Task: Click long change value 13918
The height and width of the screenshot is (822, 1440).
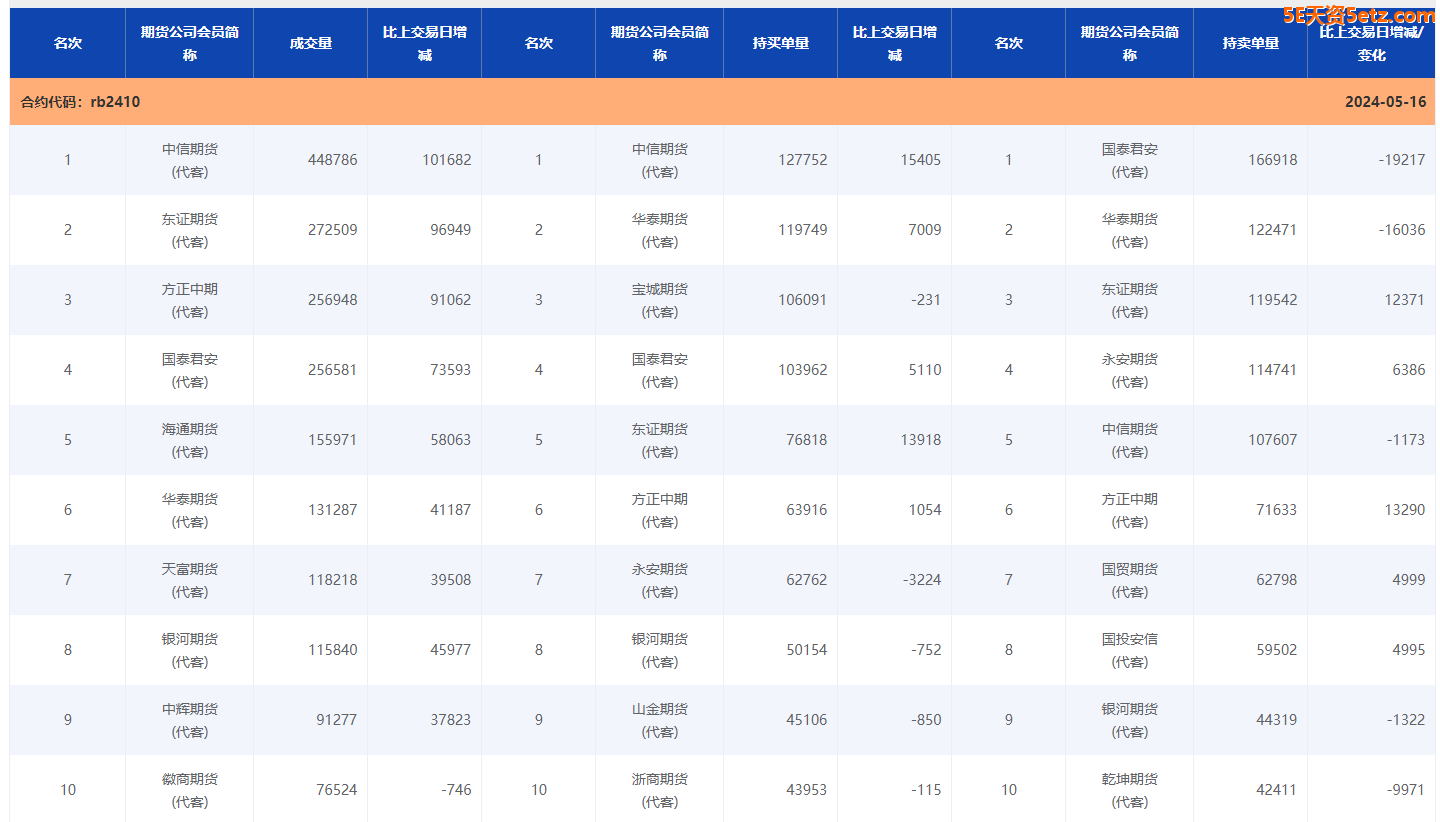Action: pos(920,440)
